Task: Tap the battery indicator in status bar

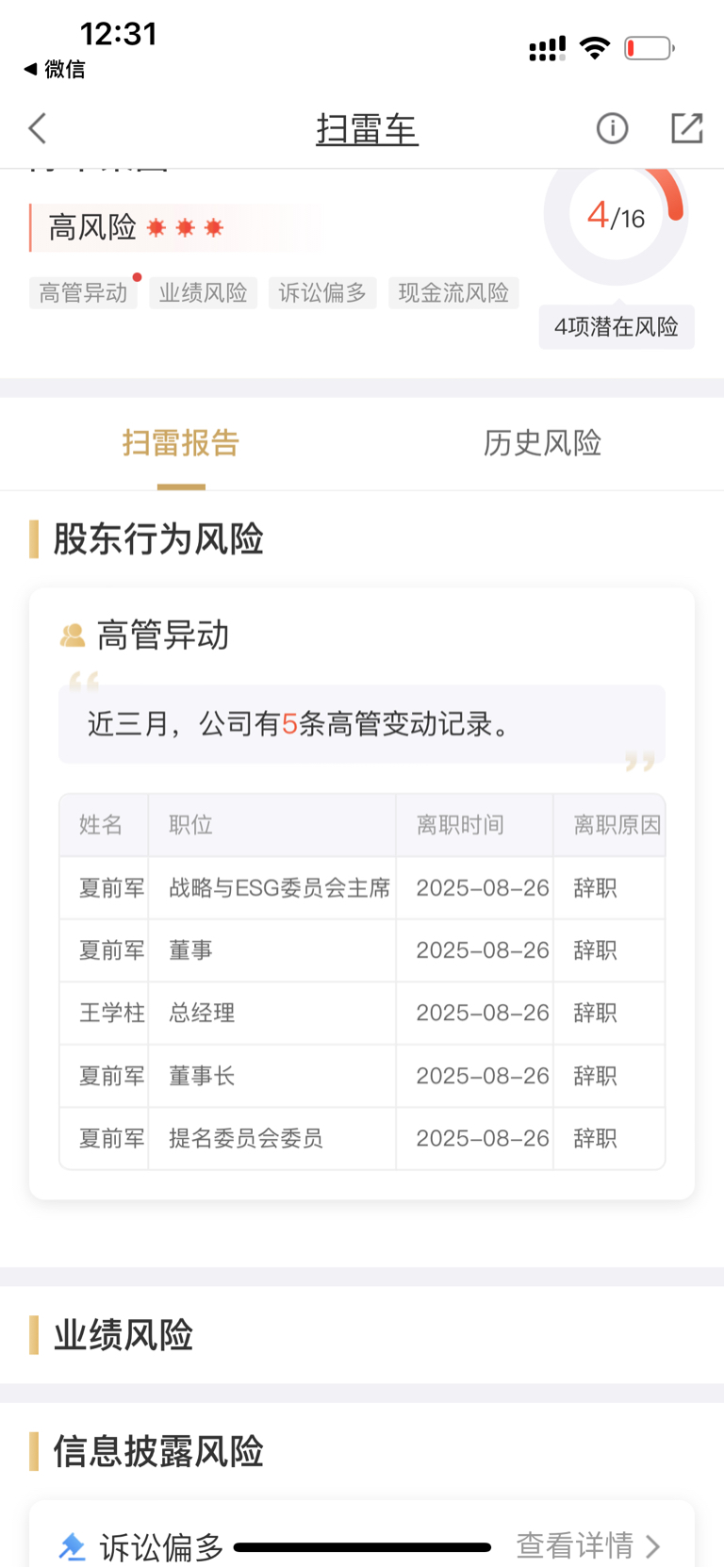Action: coord(650,48)
